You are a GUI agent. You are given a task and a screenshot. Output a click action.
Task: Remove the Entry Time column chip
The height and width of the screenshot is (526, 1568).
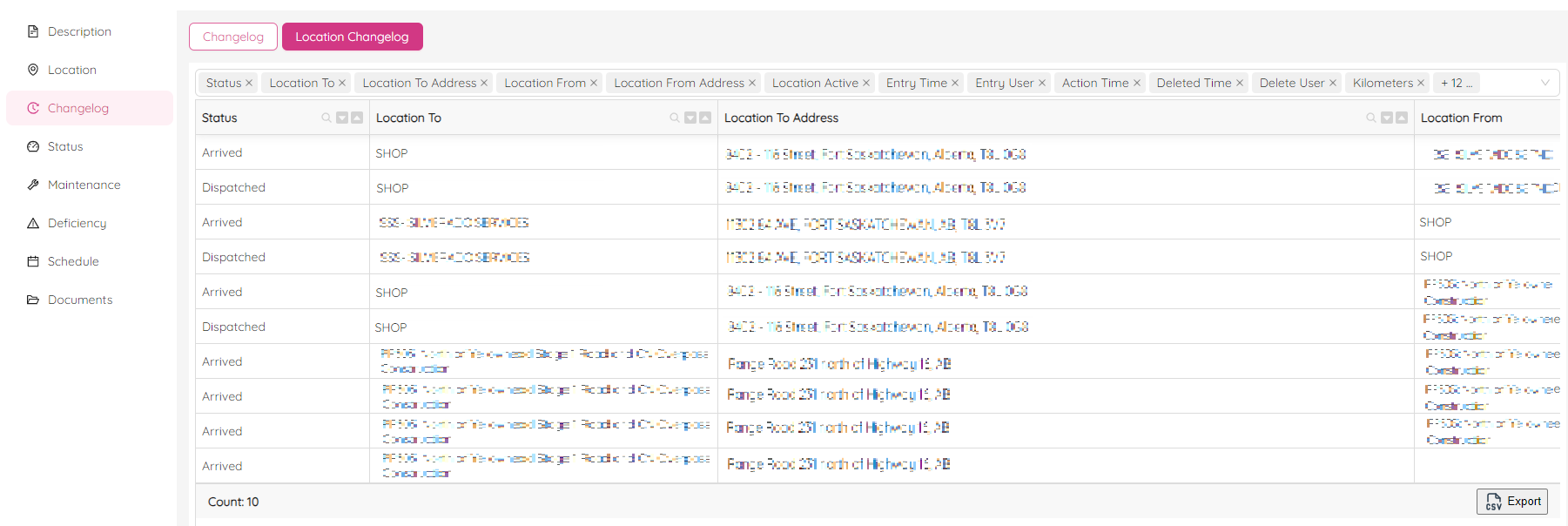pos(955,83)
